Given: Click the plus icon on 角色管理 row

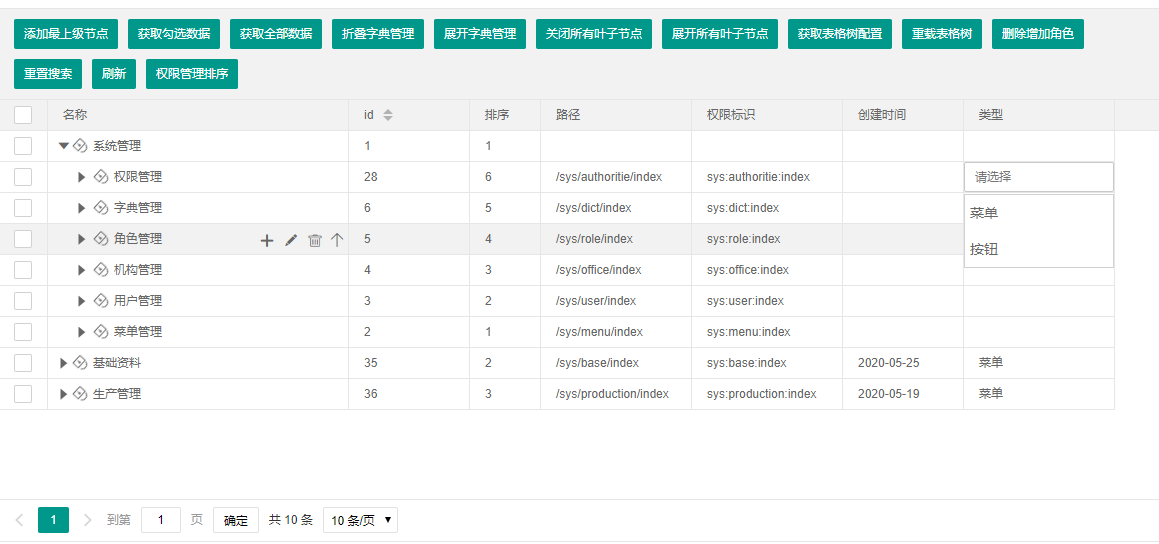Looking at the screenshot, I should (x=267, y=240).
